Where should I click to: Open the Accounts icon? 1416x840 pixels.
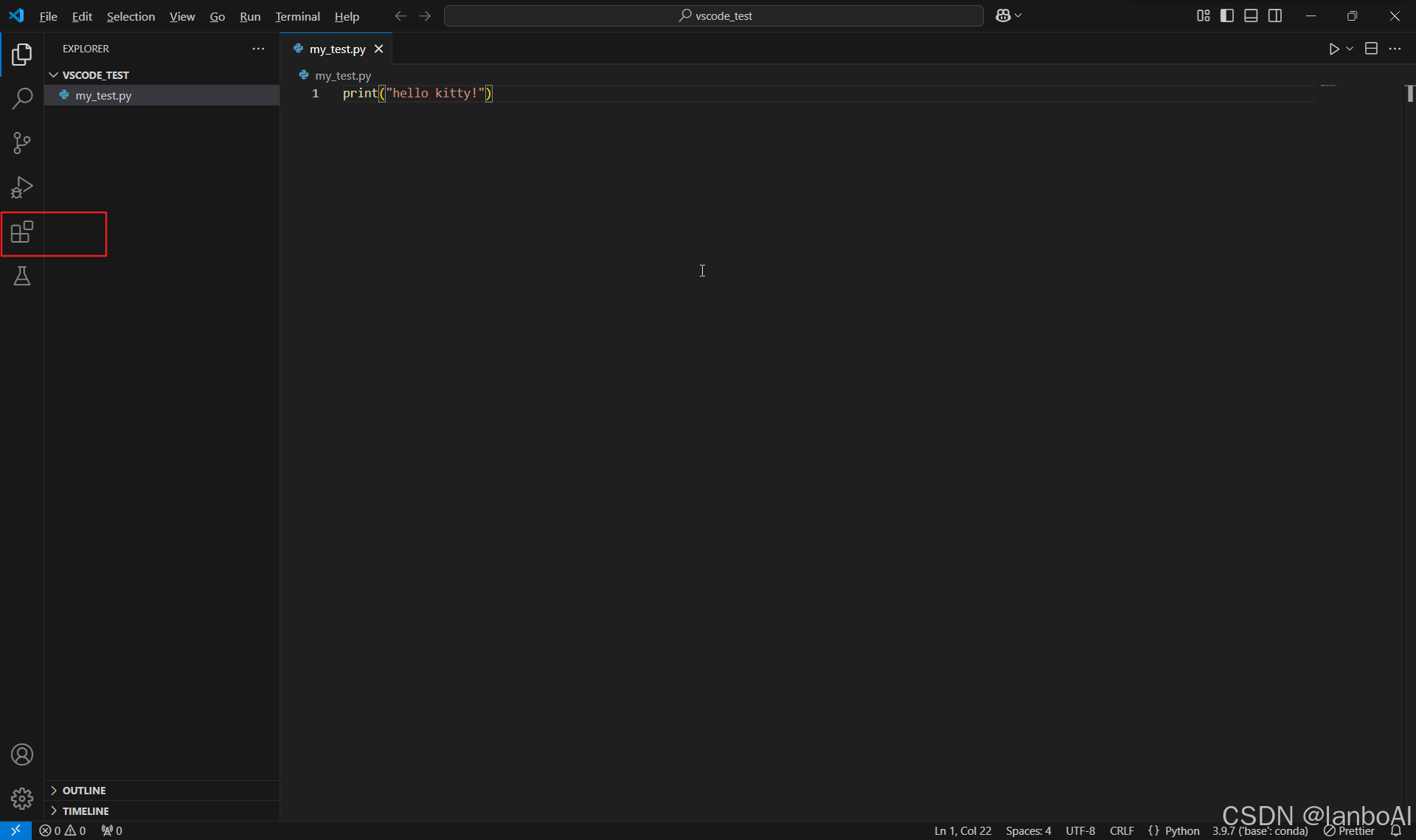(x=22, y=754)
